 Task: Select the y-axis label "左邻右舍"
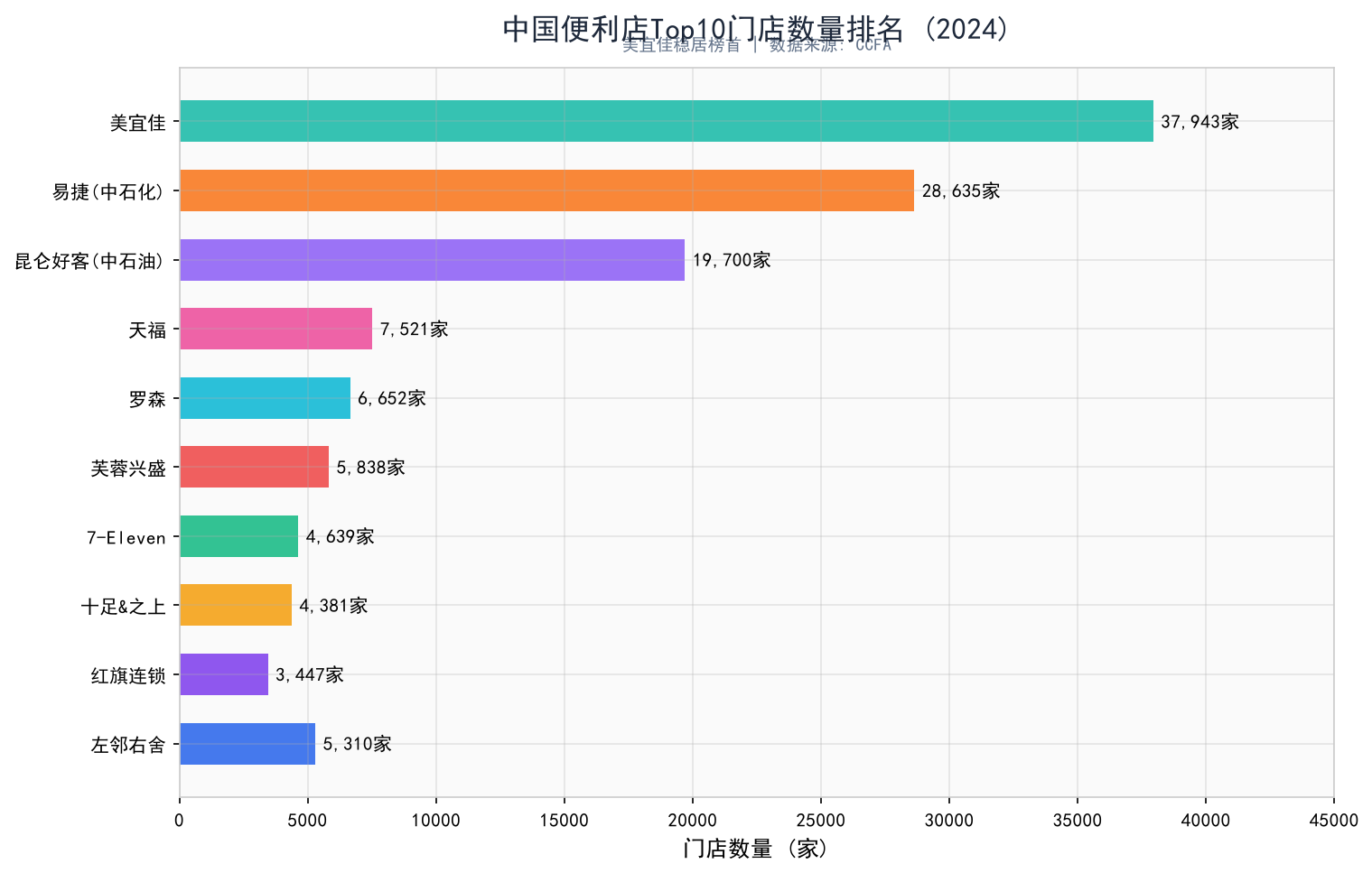point(129,745)
